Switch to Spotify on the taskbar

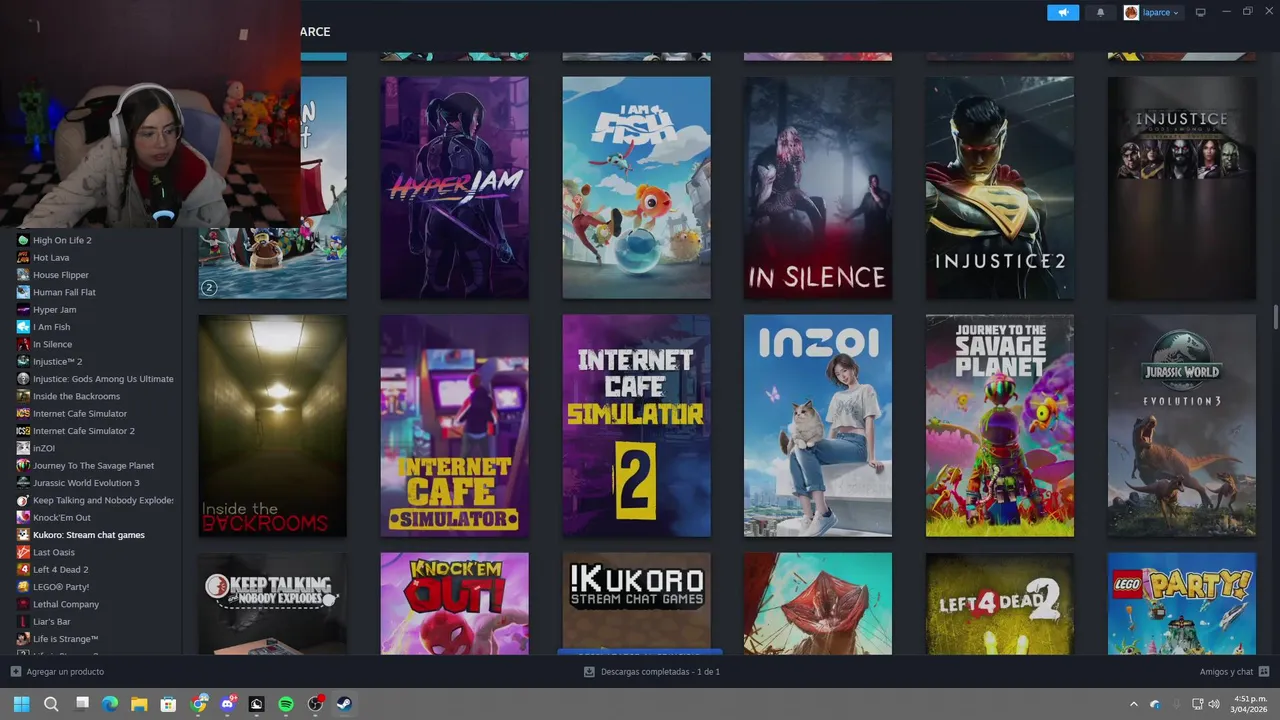coord(285,704)
